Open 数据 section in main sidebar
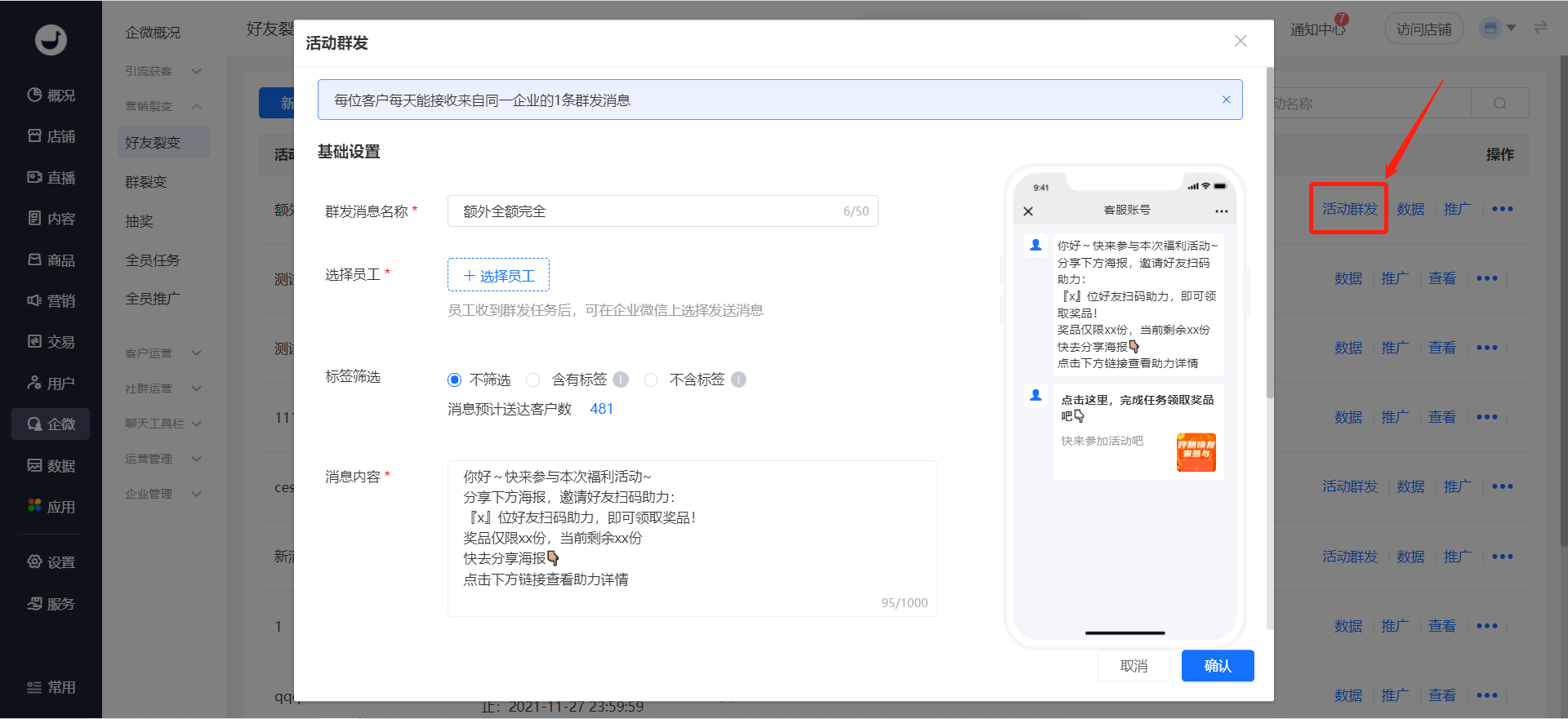 (x=51, y=465)
